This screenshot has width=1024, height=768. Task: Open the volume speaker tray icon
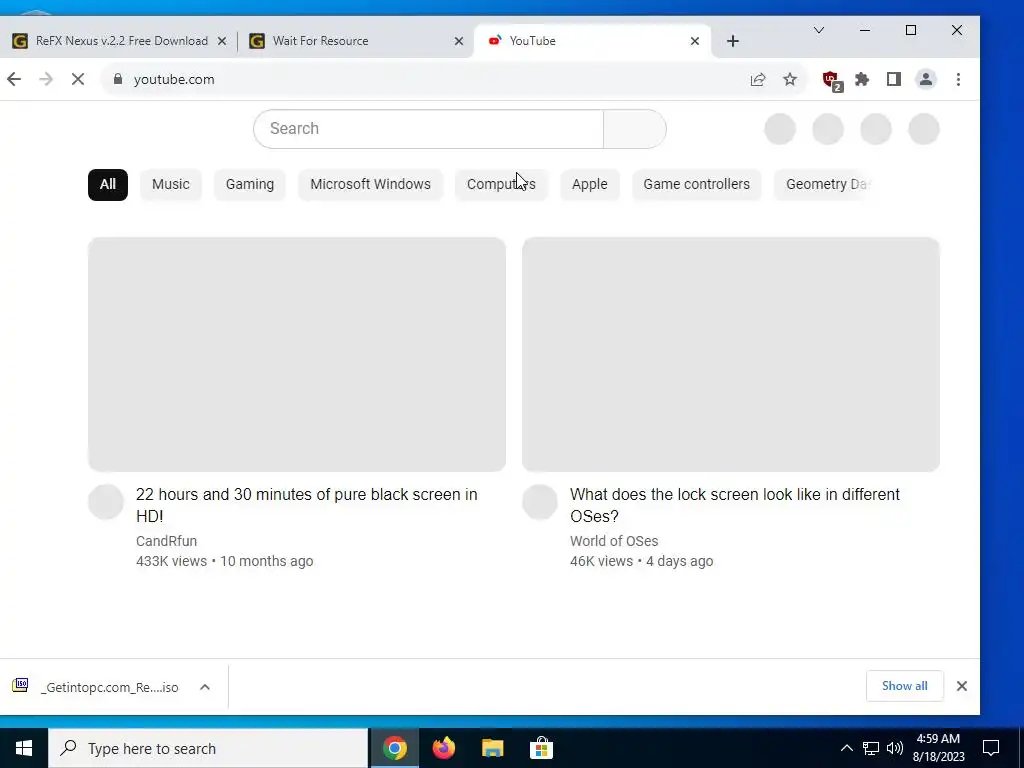(895, 748)
